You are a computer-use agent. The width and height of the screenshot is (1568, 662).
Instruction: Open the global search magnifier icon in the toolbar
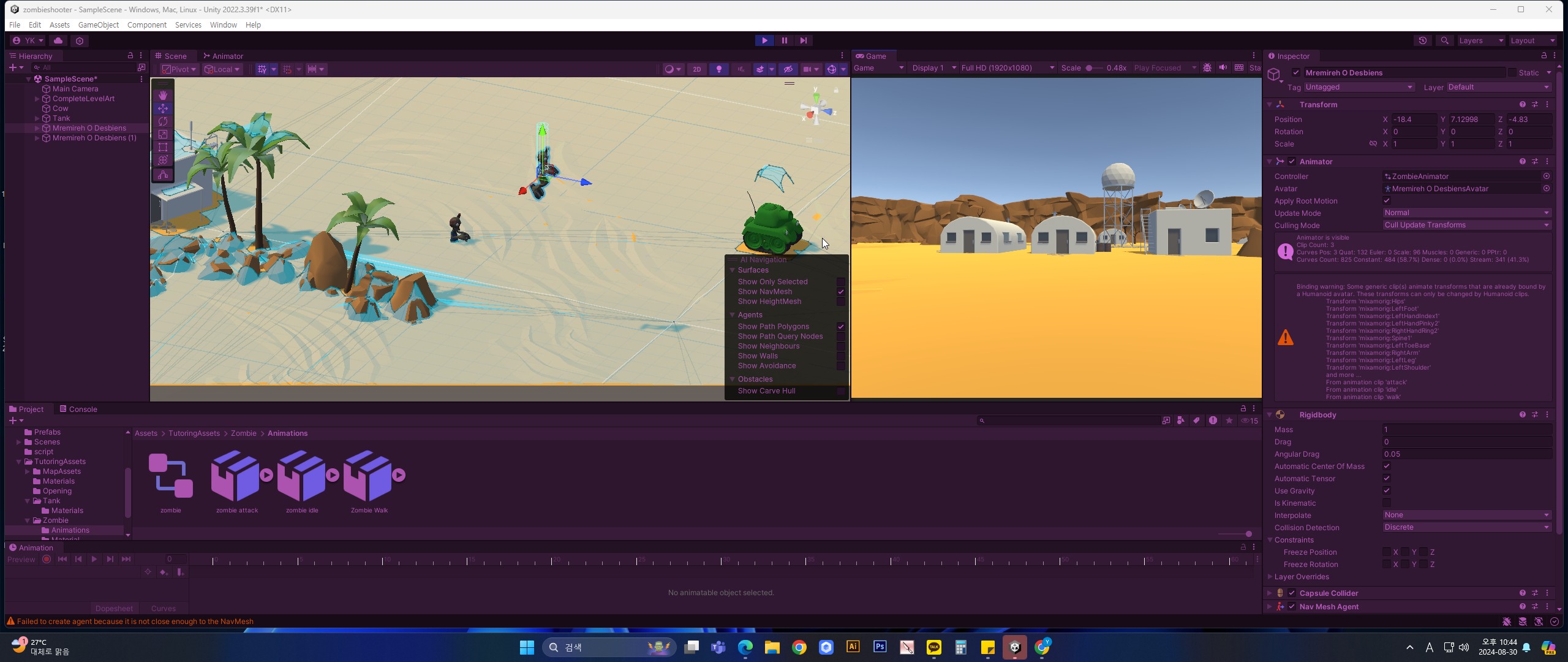pos(1444,40)
